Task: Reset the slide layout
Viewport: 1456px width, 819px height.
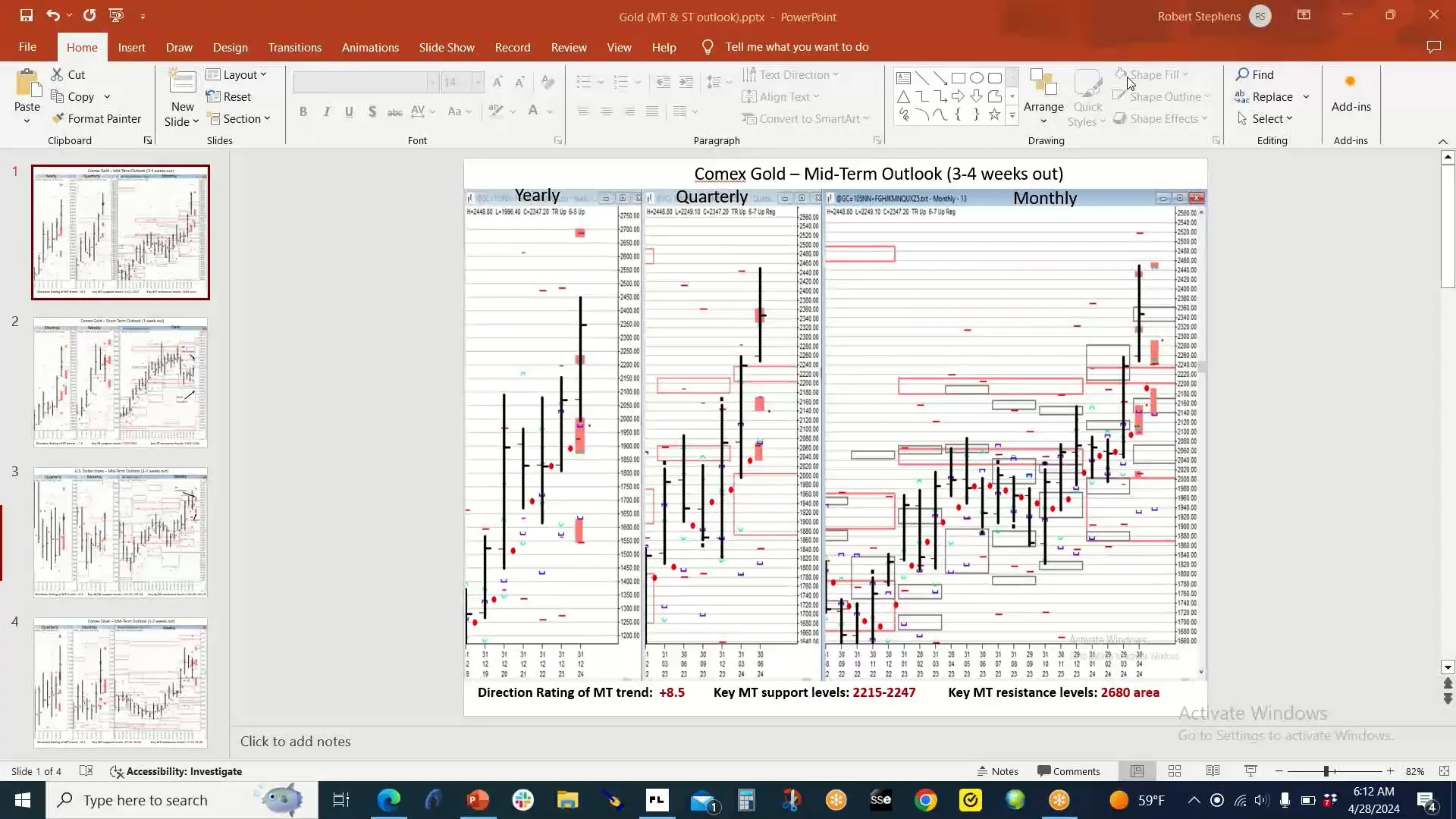Action: [x=228, y=96]
